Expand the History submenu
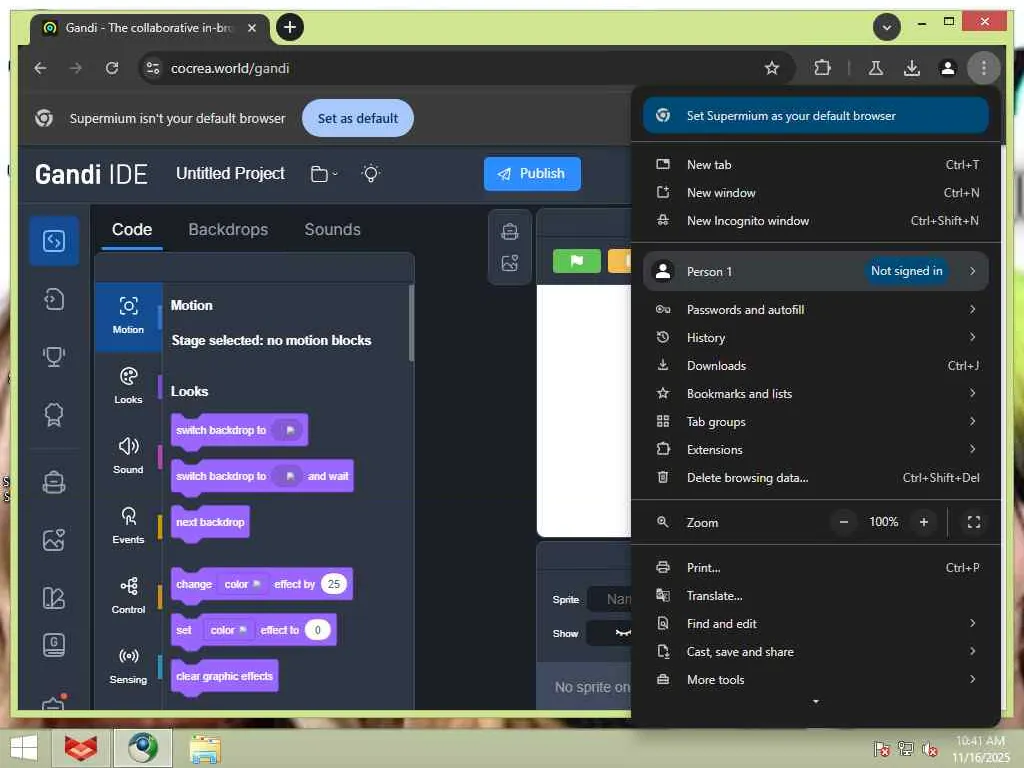This screenshot has height=768, width=1024. [972, 338]
